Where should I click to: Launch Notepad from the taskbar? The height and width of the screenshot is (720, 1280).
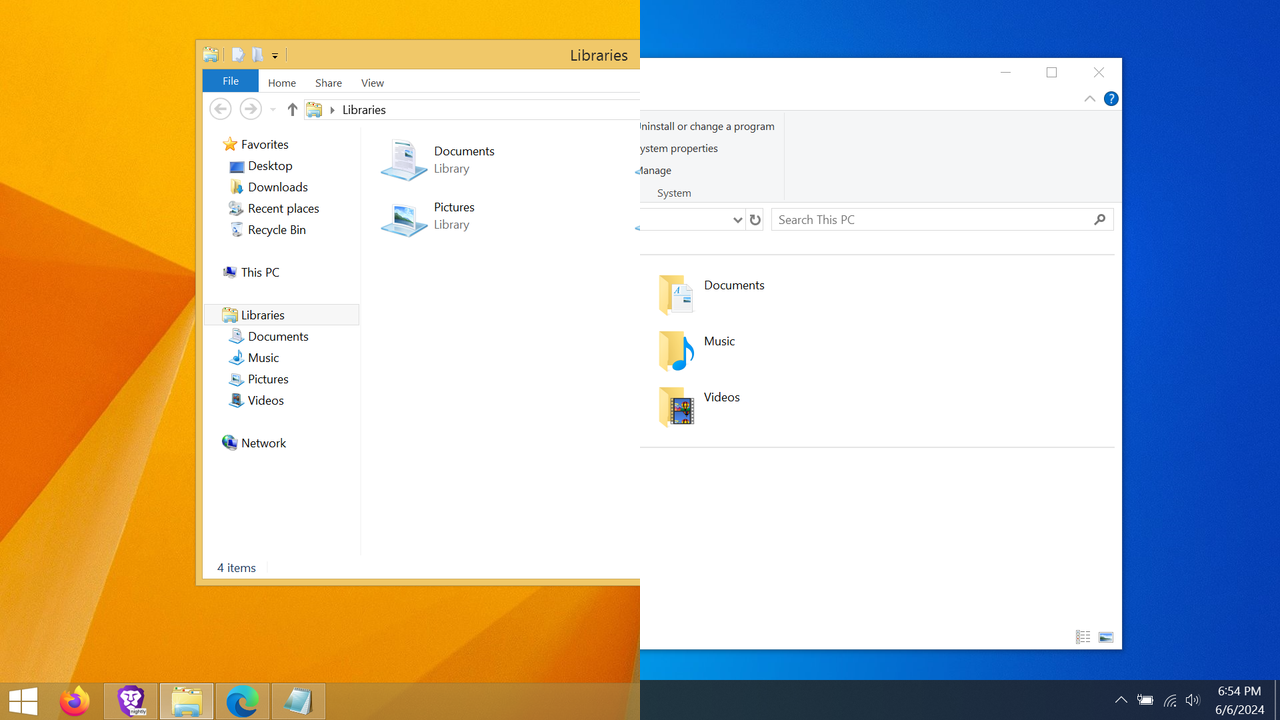(x=297, y=701)
